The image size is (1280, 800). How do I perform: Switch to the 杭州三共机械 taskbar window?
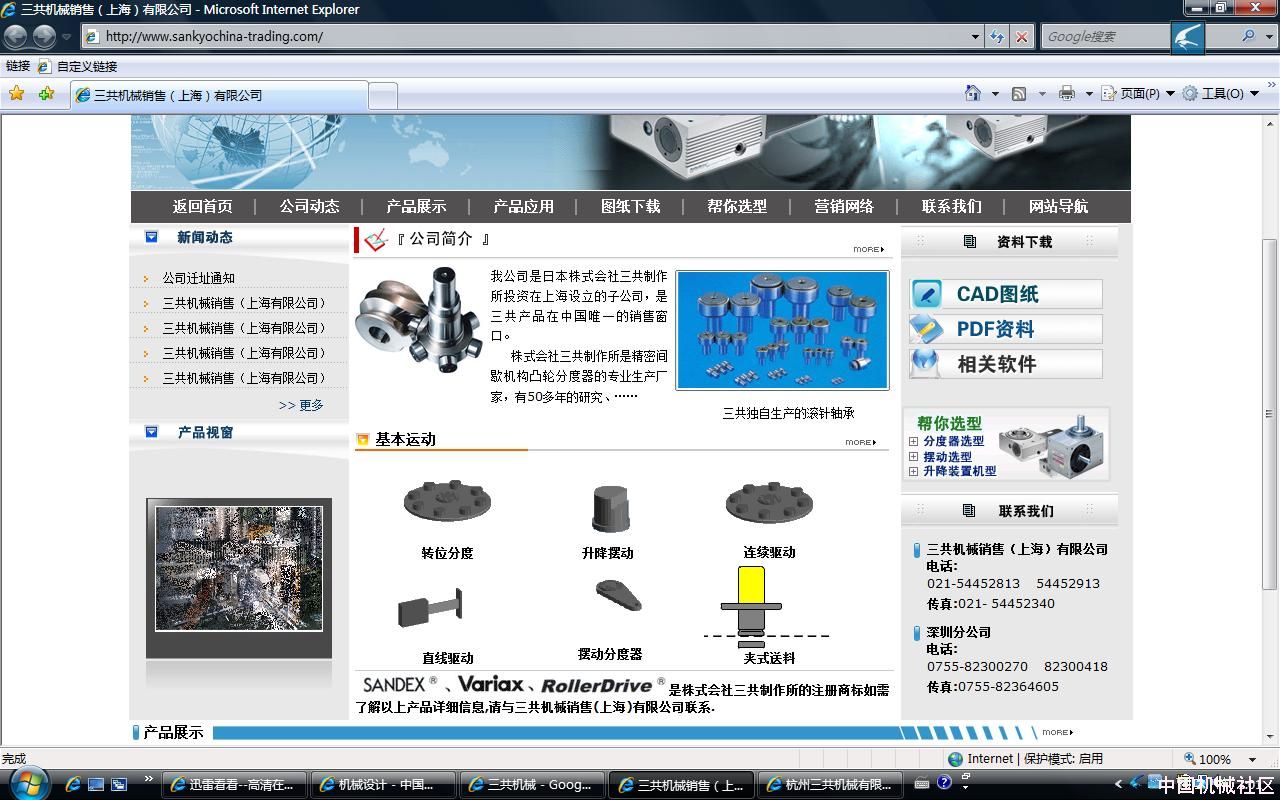coord(831,785)
